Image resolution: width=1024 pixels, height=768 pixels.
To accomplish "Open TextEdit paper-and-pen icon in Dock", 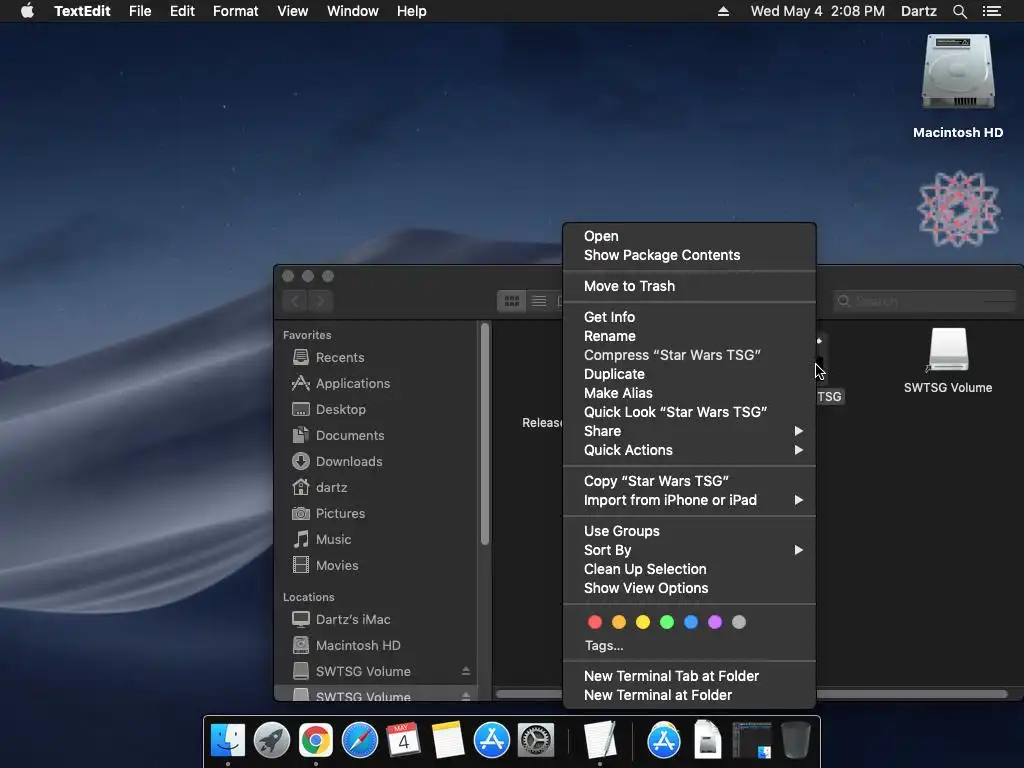I will [x=600, y=741].
